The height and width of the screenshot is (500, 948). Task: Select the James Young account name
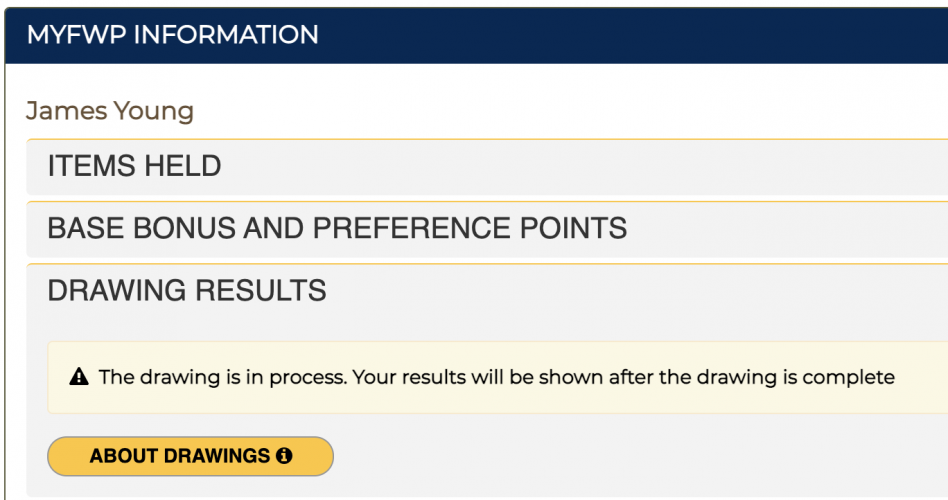(109, 111)
